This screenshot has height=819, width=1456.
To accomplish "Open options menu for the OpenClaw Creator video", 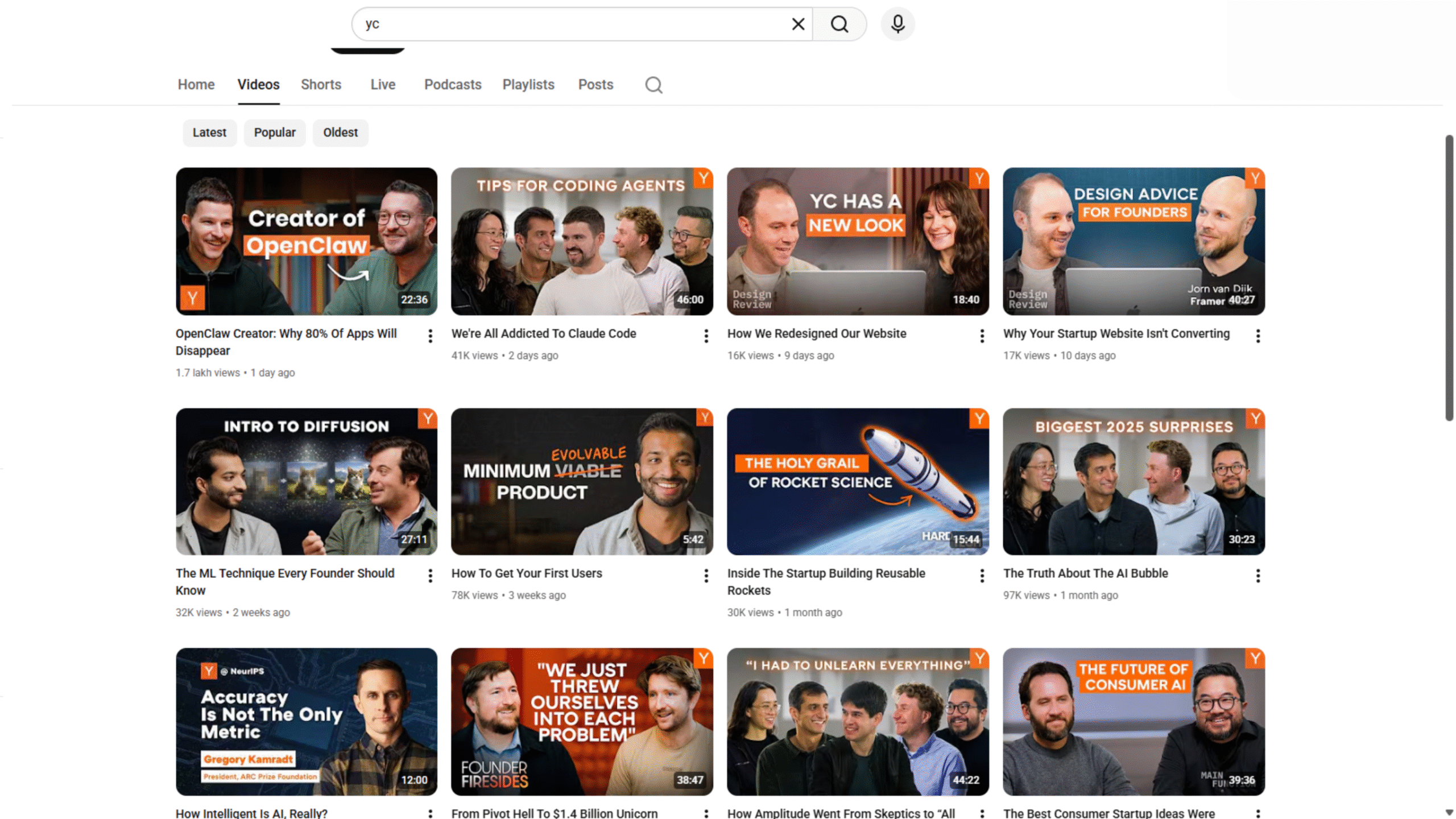I will coord(430,337).
